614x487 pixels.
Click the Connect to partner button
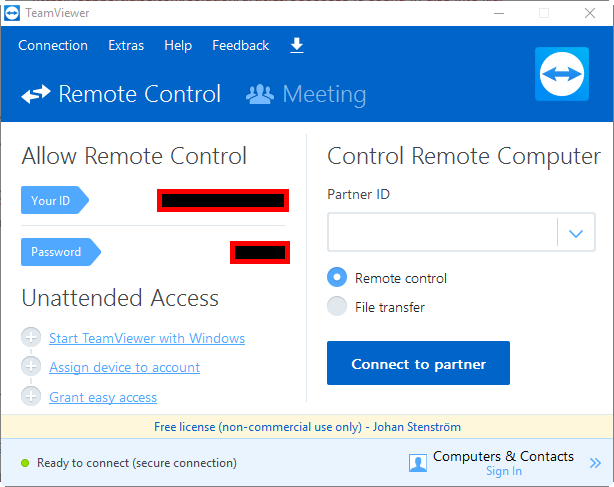(x=418, y=363)
